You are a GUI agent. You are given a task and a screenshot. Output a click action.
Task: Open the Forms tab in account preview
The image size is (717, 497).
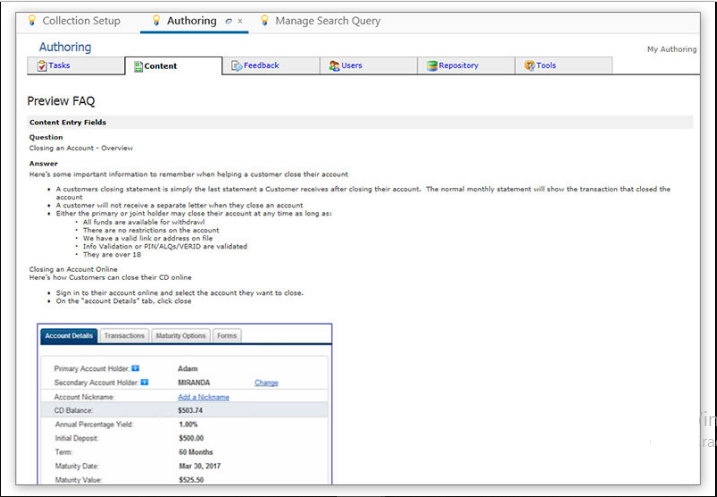pyautogui.click(x=227, y=336)
